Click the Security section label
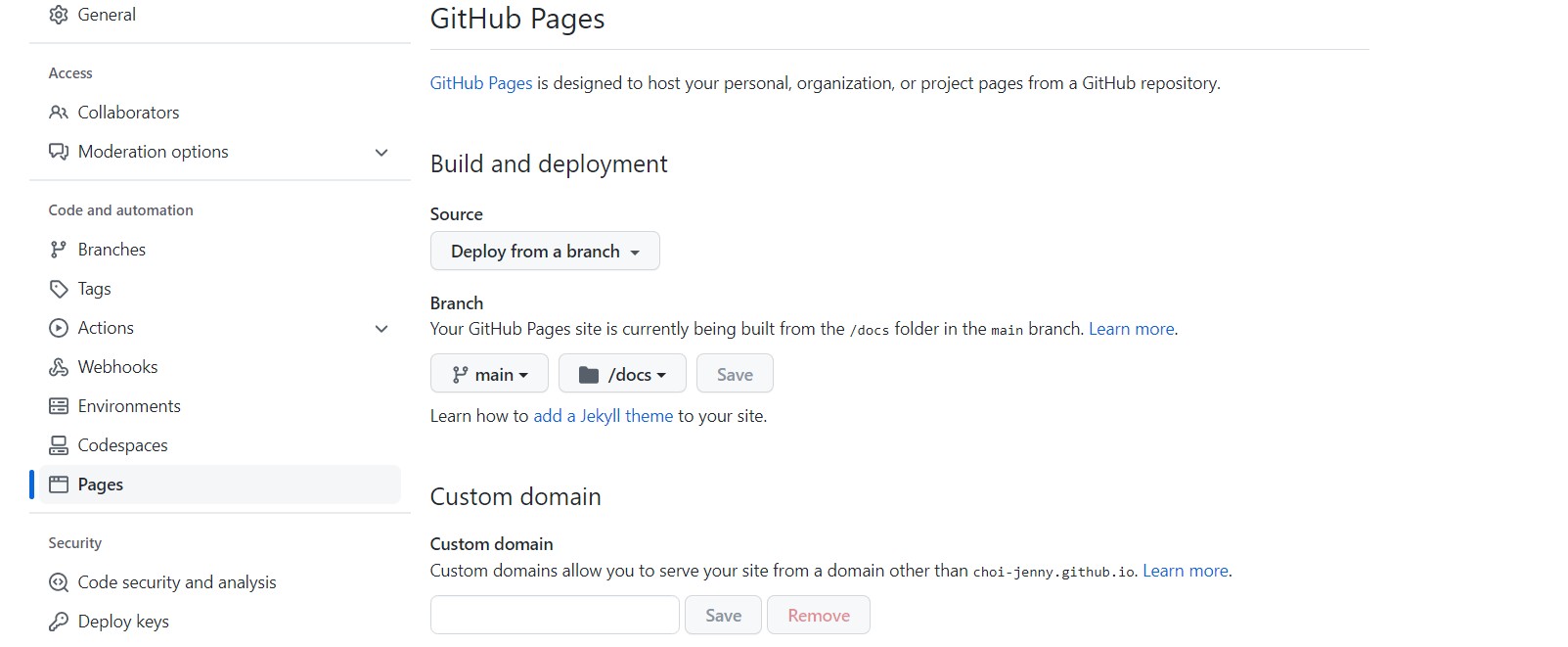Image resolution: width=1568 pixels, height=647 pixels. (x=75, y=543)
